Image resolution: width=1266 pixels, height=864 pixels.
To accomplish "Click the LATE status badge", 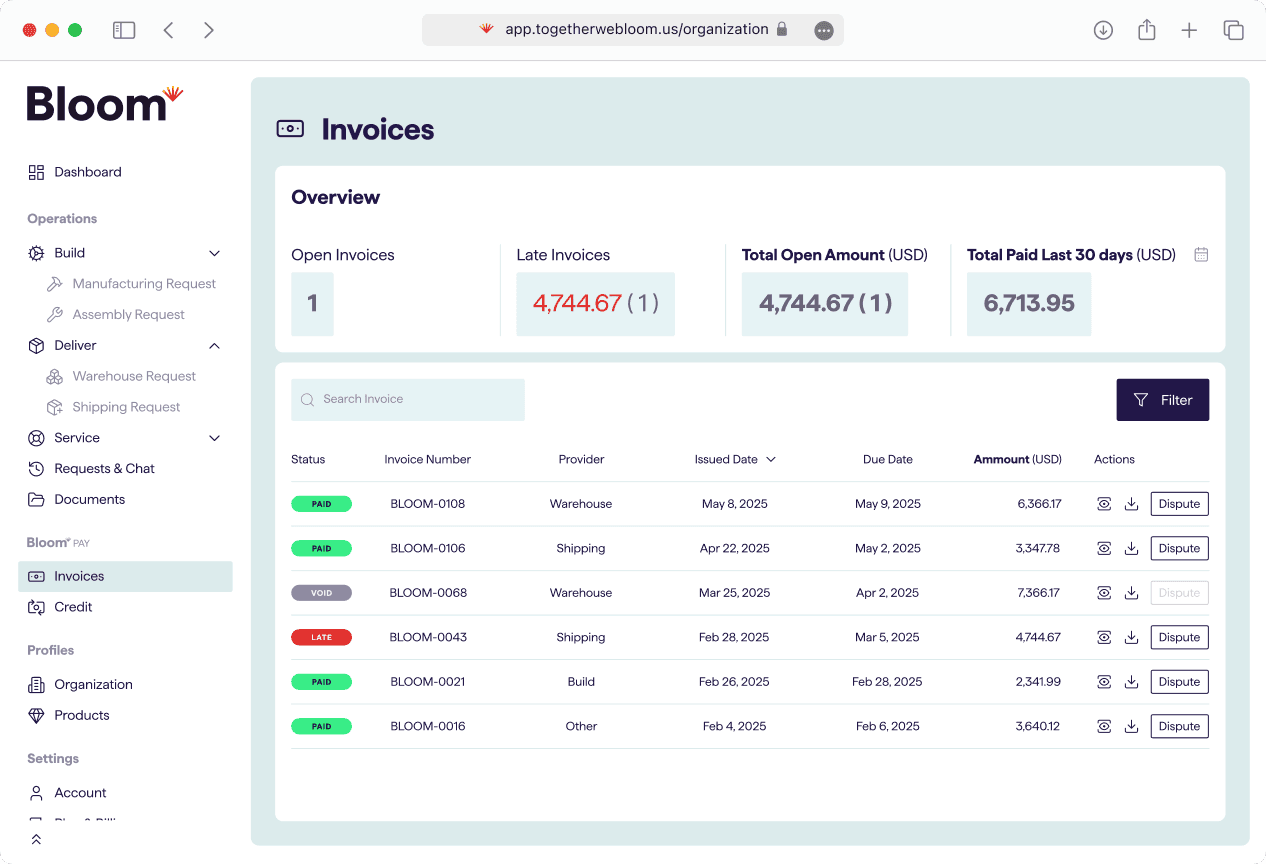I will pyautogui.click(x=321, y=637).
